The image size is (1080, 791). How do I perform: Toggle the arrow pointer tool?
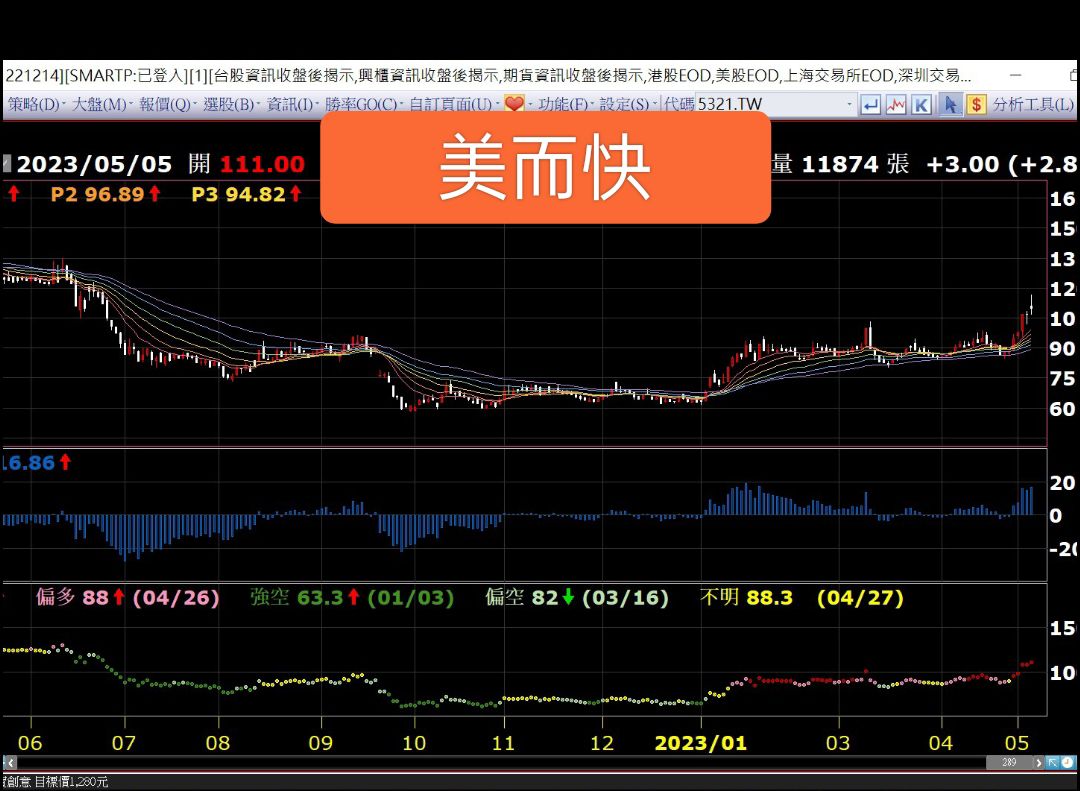pos(950,103)
